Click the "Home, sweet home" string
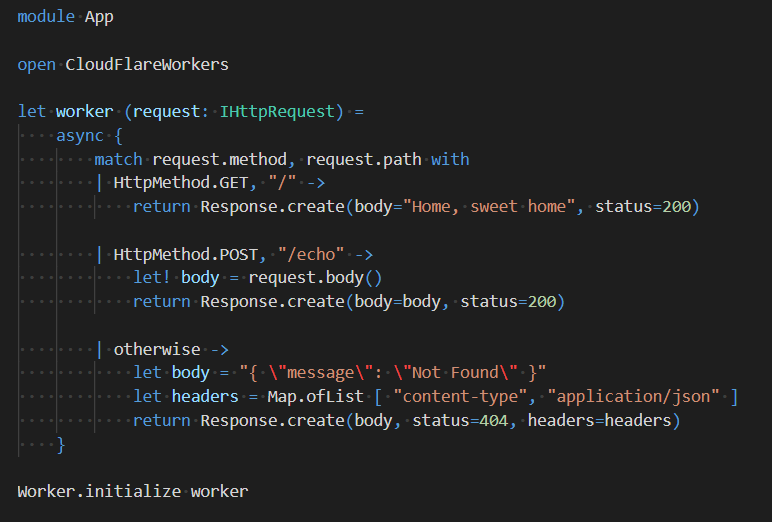 (489, 206)
